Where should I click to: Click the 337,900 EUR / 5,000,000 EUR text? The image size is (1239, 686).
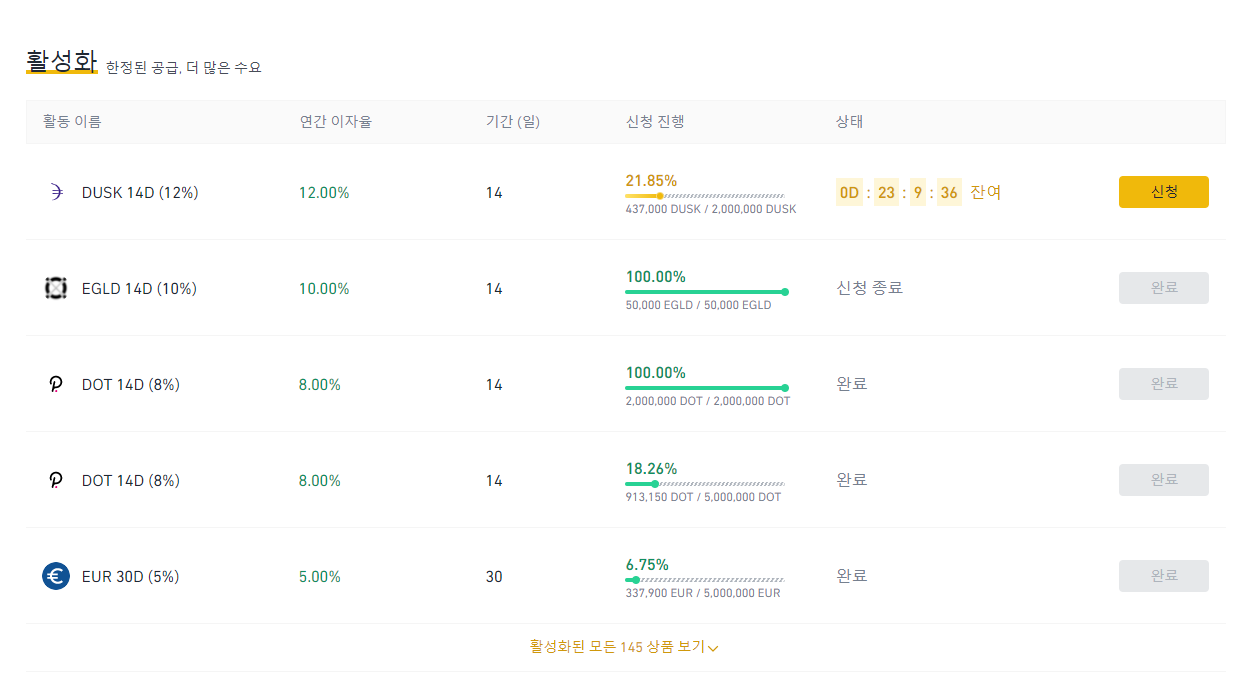click(703, 593)
